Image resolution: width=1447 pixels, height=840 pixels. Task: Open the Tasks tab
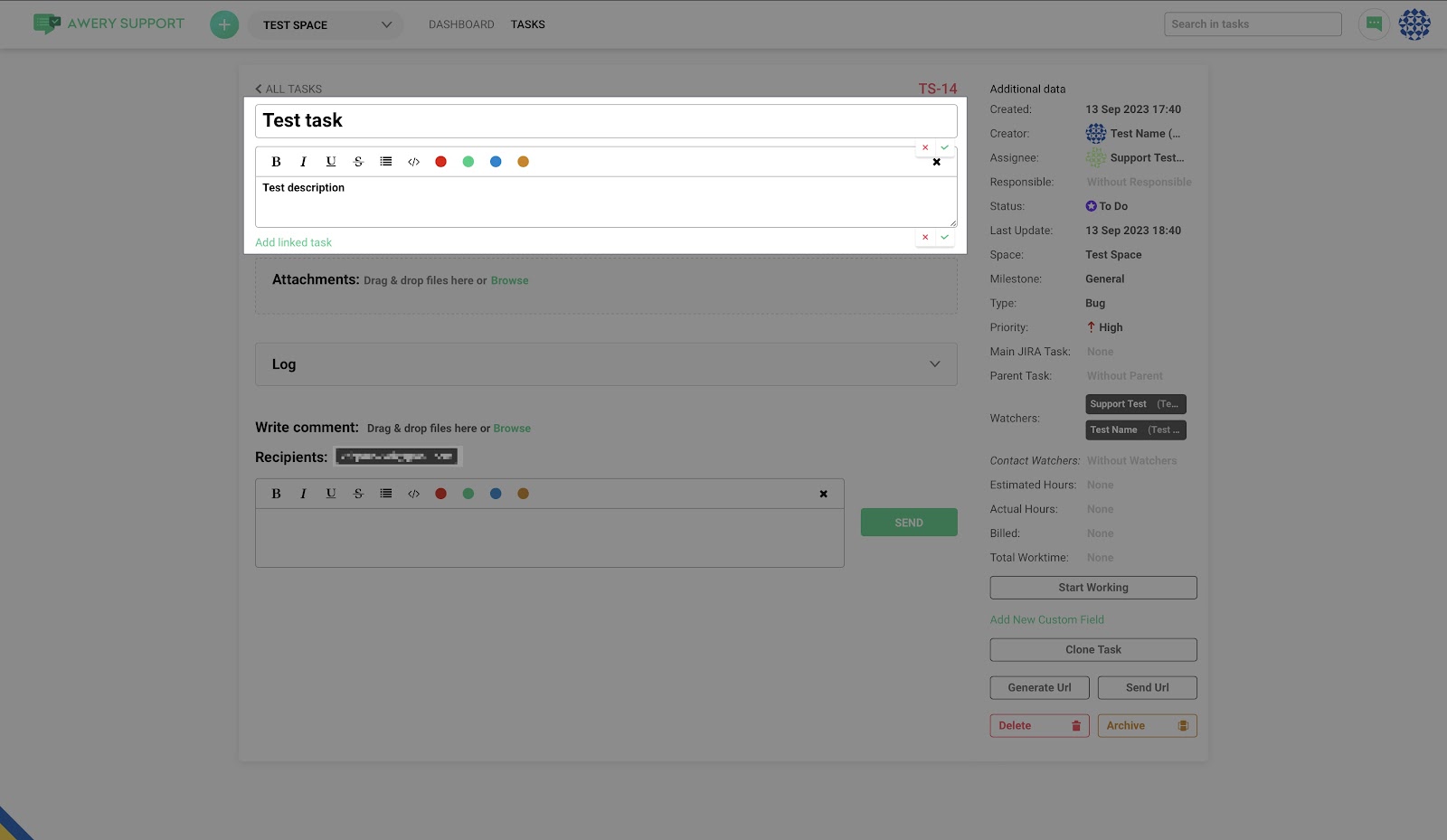pos(527,24)
